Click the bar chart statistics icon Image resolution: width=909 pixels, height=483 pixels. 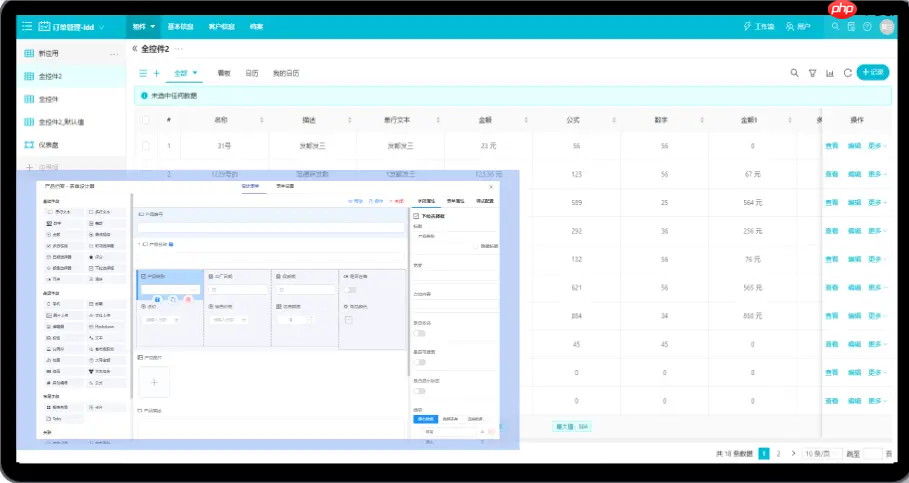point(830,73)
